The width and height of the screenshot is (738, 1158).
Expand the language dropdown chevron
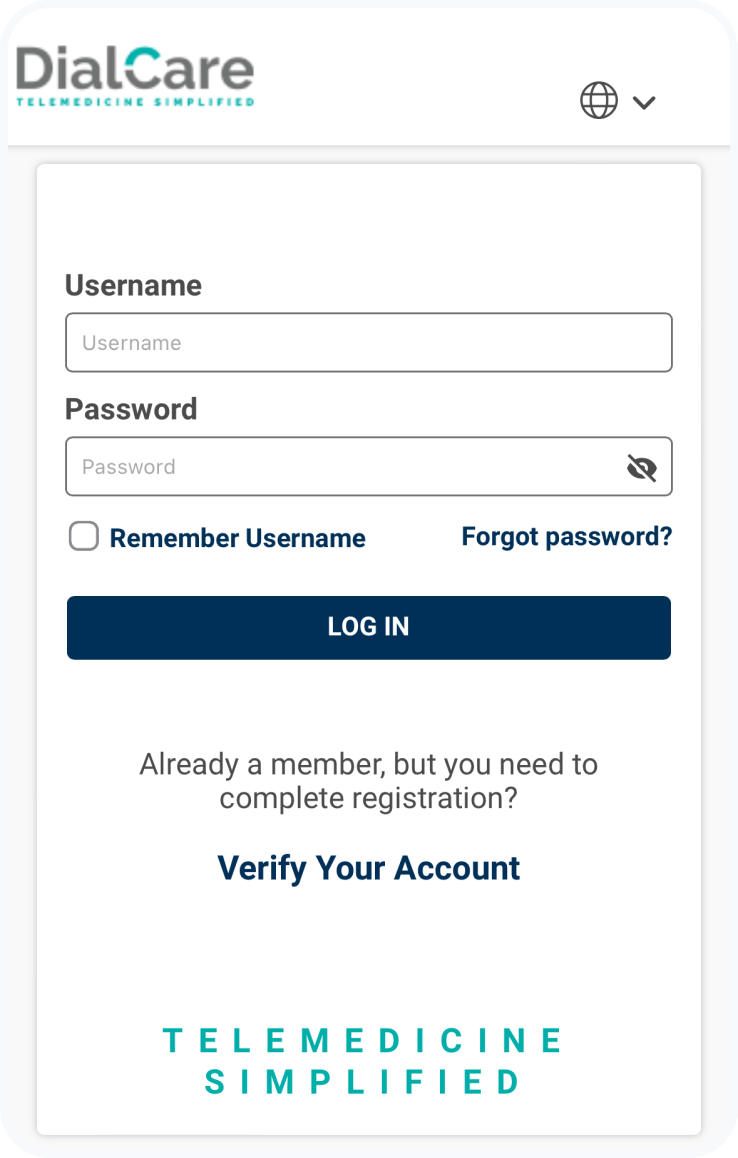coord(644,102)
